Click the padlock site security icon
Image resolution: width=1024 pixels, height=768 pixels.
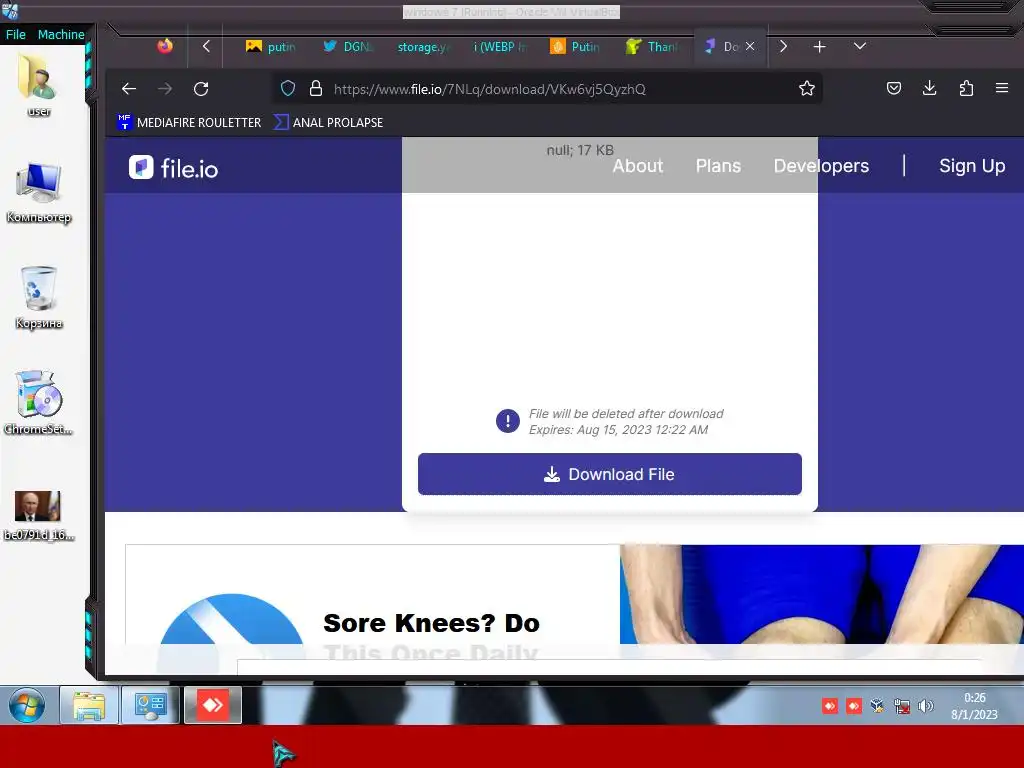pos(316,89)
